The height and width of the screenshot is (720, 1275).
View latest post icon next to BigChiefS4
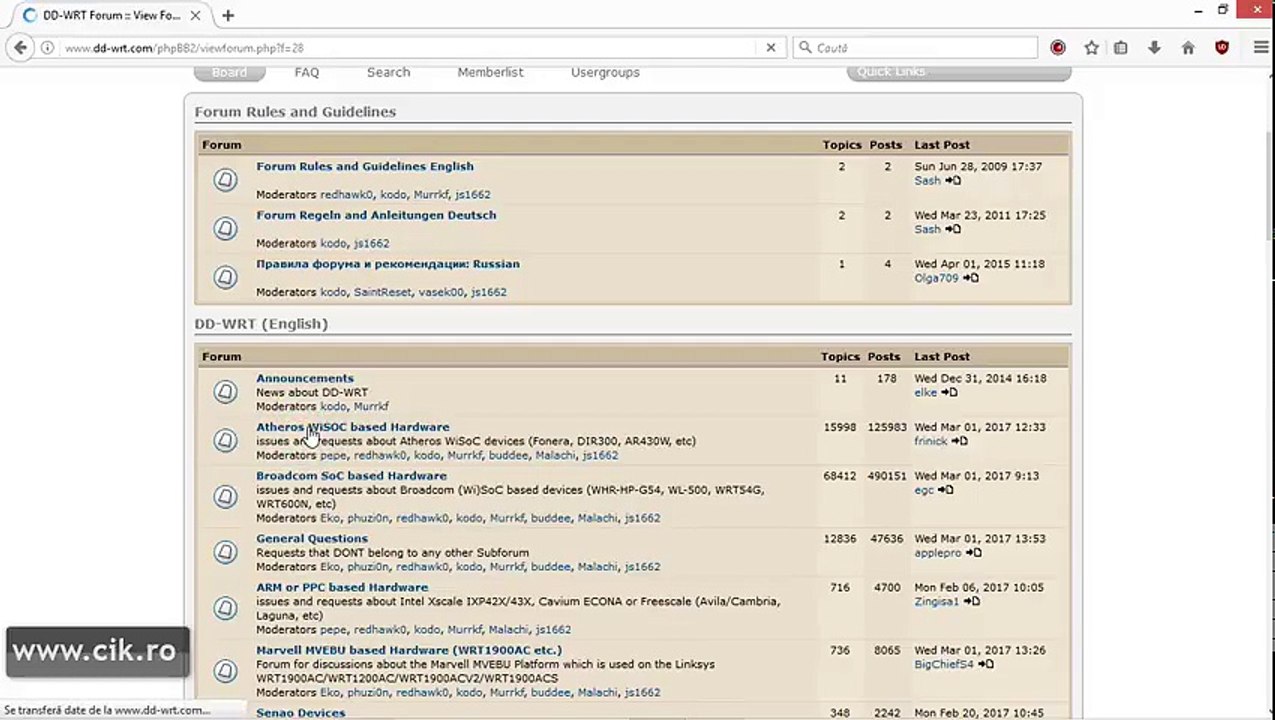click(985, 664)
